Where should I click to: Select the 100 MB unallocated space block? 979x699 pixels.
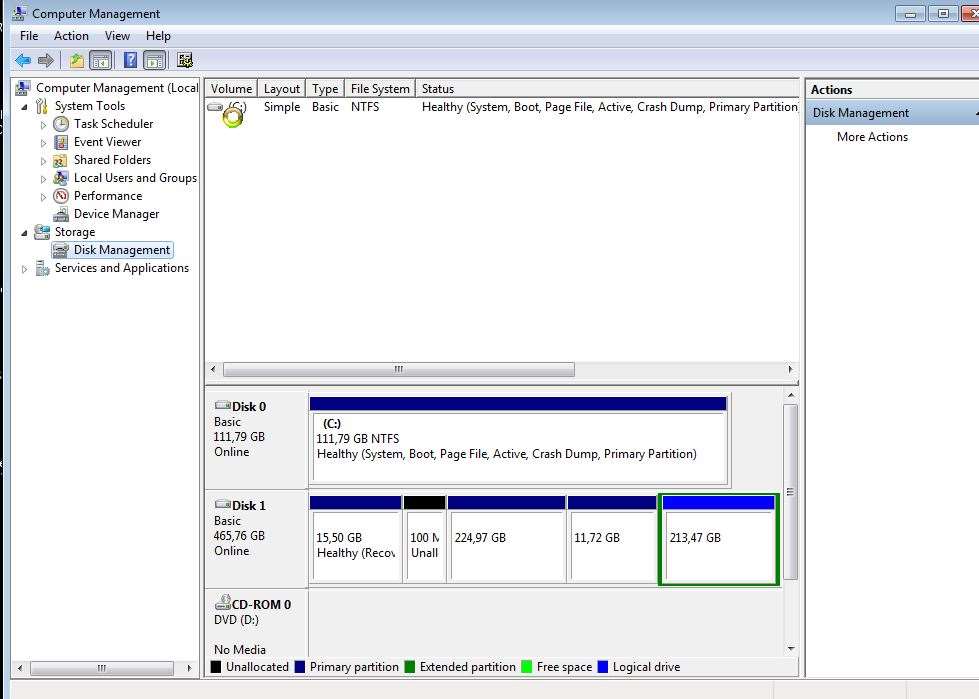pos(425,540)
